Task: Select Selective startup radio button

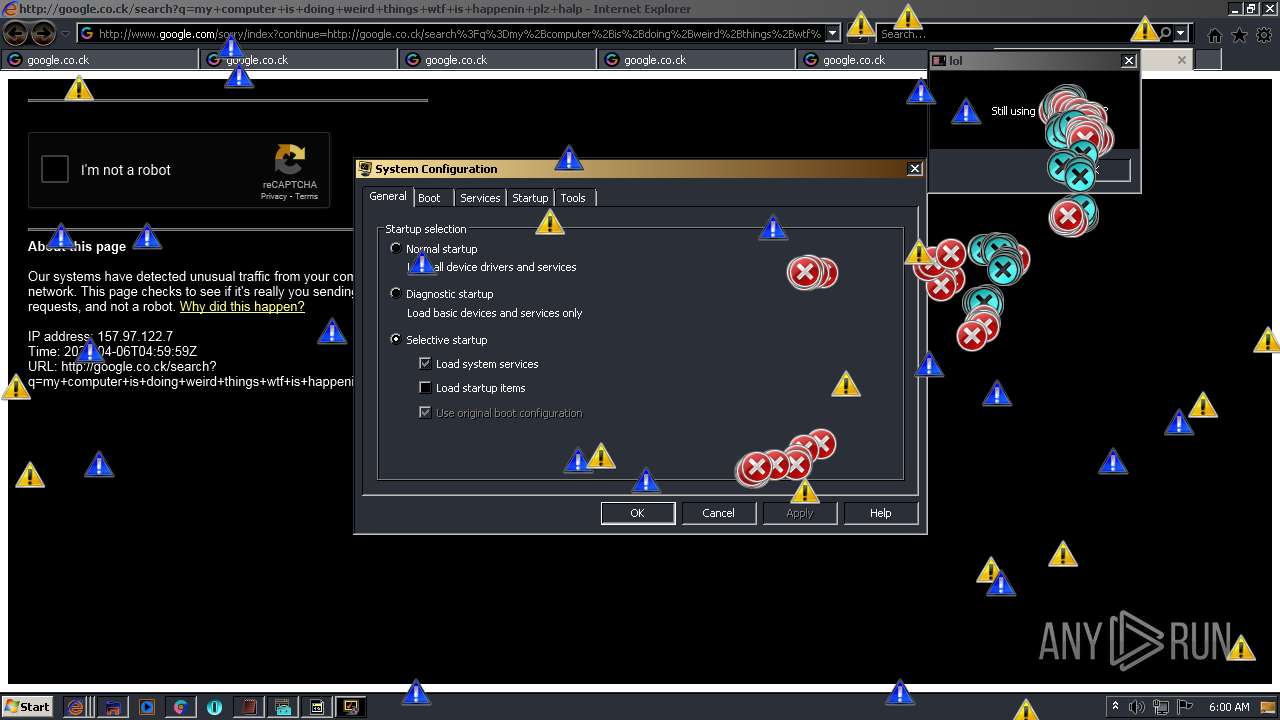Action: 396,340
